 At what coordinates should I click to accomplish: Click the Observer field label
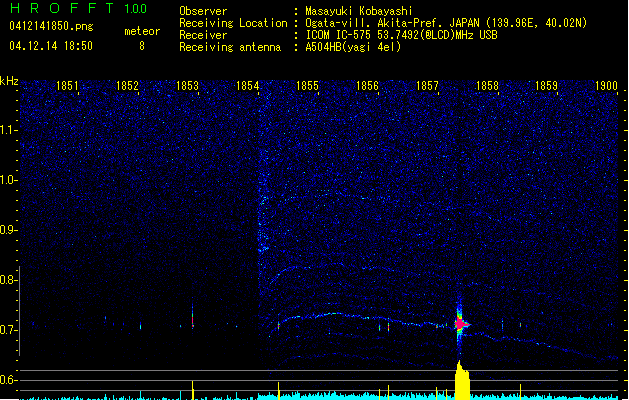point(203,11)
